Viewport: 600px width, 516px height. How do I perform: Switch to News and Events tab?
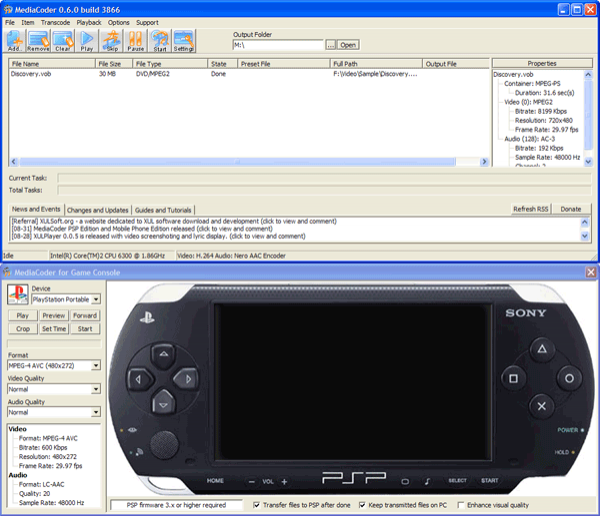coord(36,209)
